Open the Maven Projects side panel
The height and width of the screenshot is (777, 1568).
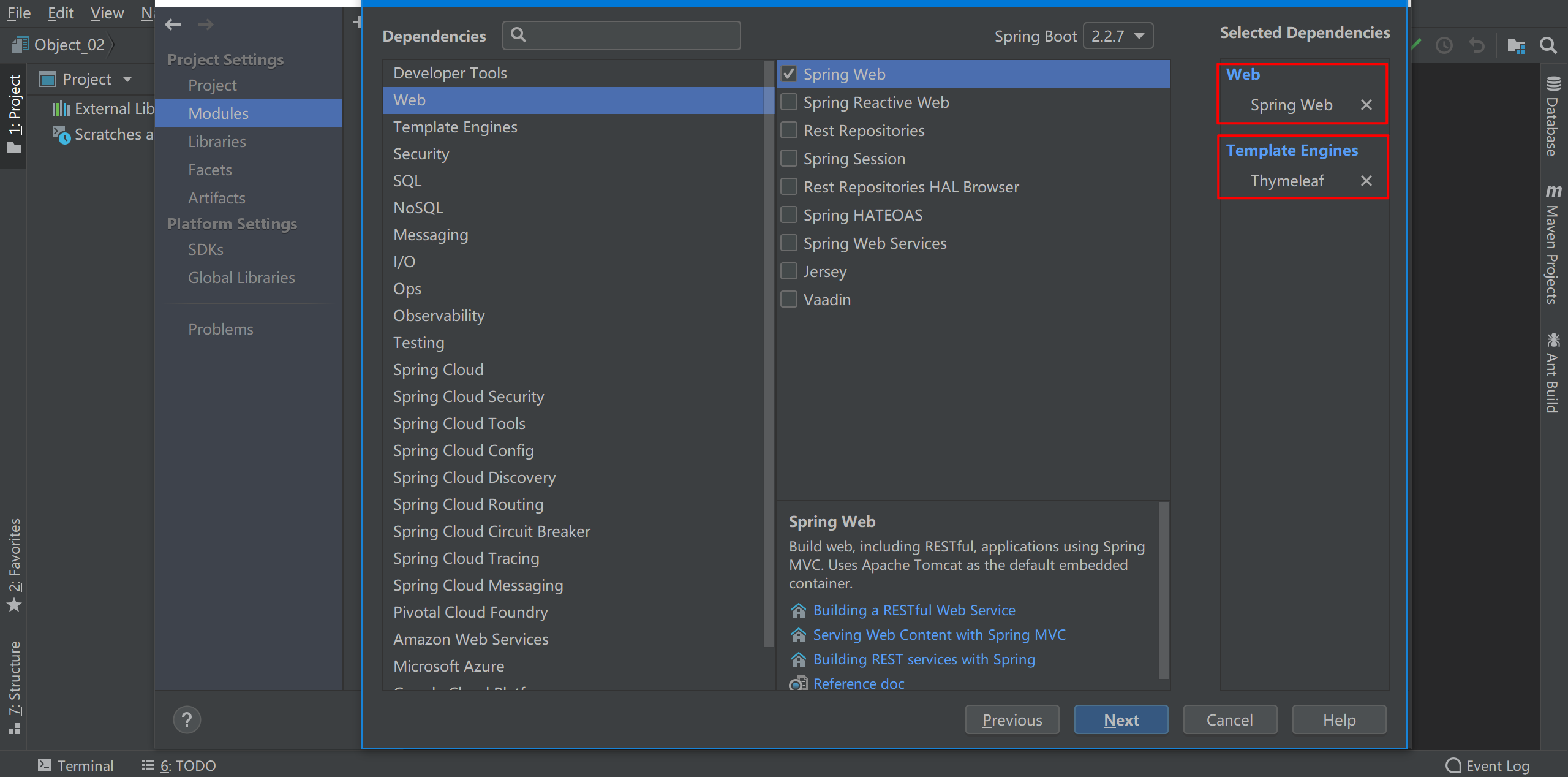click(1553, 245)
